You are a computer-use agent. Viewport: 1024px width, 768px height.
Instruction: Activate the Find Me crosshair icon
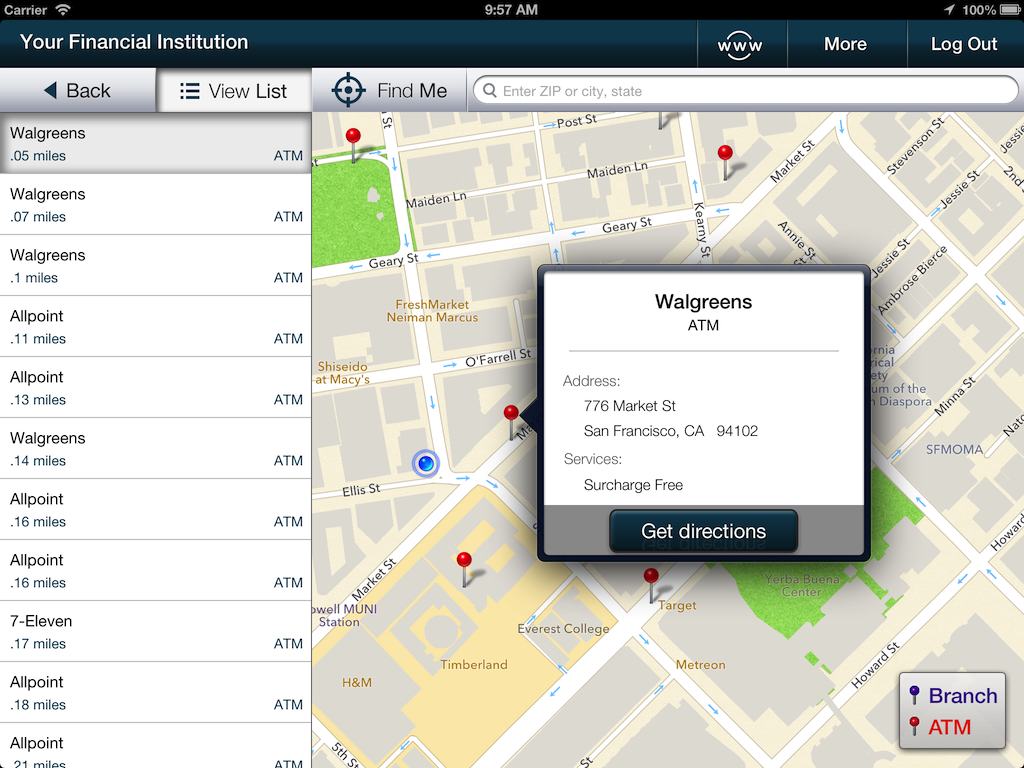click(348, 90)
